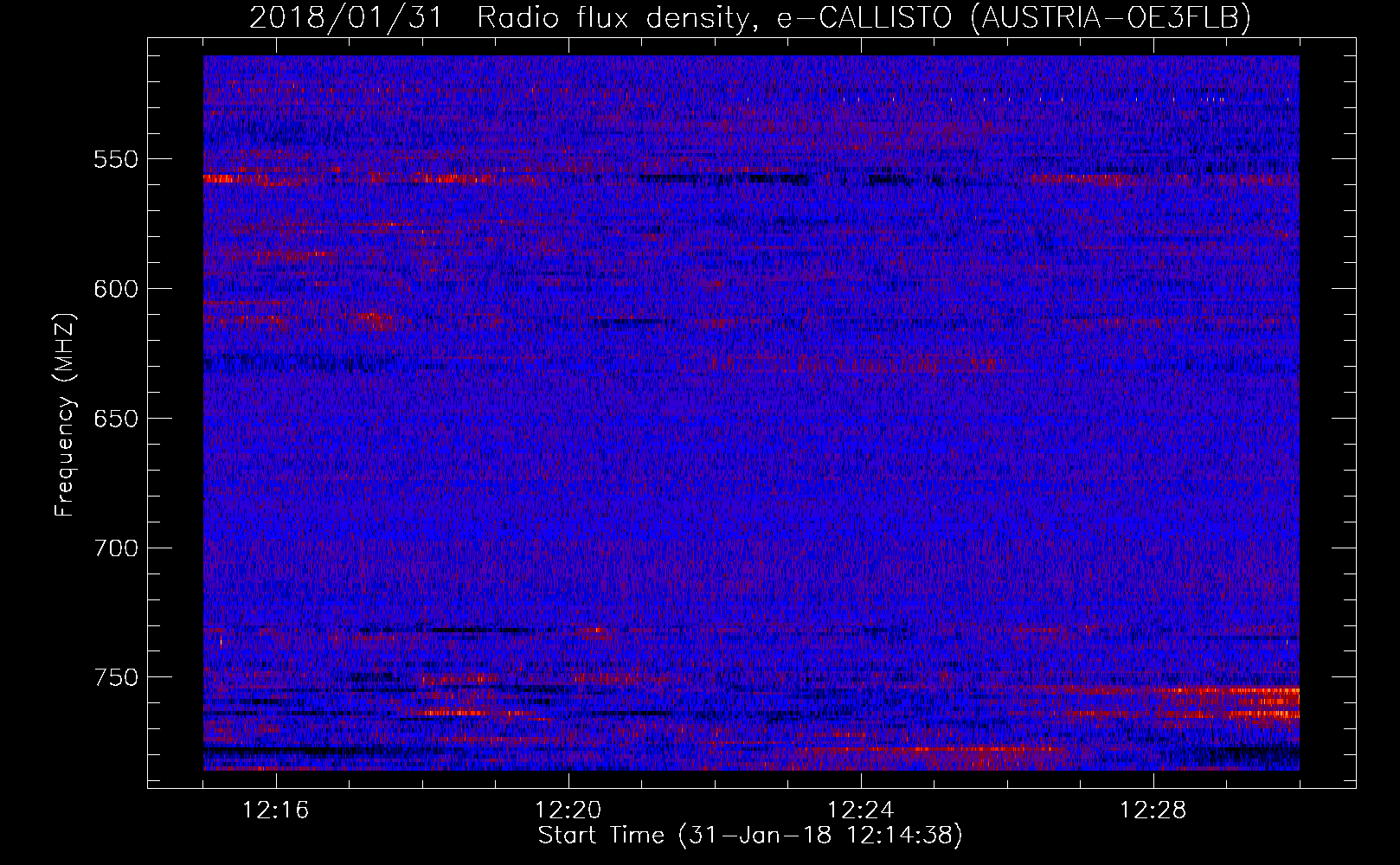Click the 600 frequency tick label
The image size is (1400, 865).
coord(116,289)
